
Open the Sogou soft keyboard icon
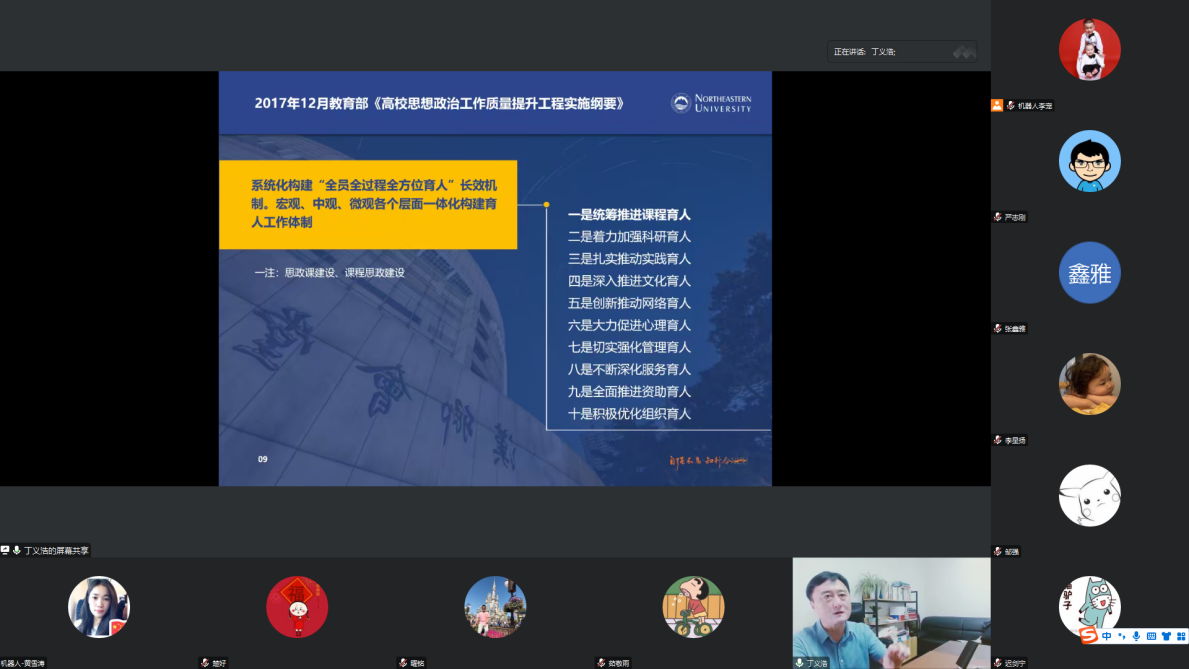[x=1151, y=636]
